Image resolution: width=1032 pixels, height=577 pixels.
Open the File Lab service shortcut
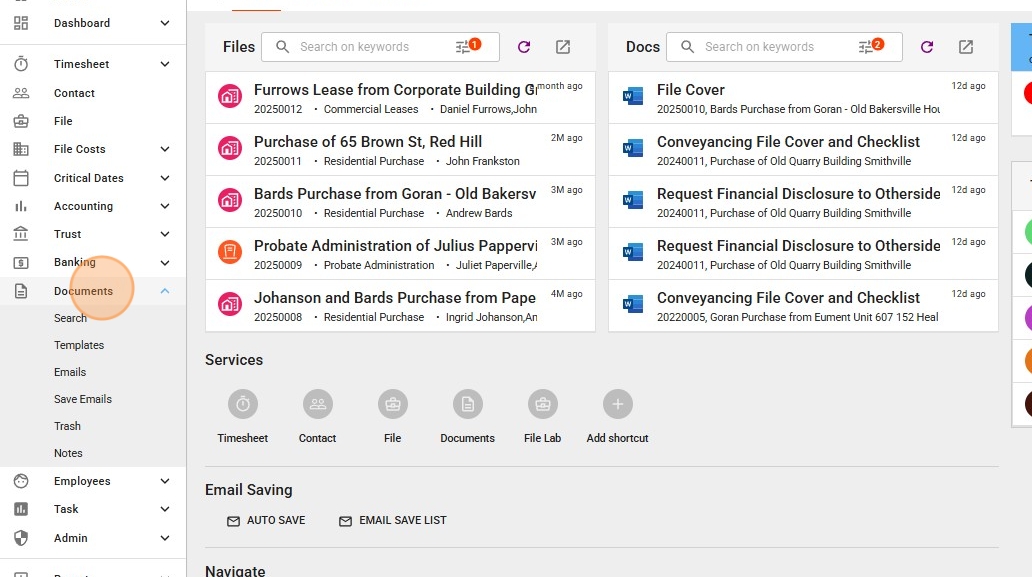(x=542, y=404)
